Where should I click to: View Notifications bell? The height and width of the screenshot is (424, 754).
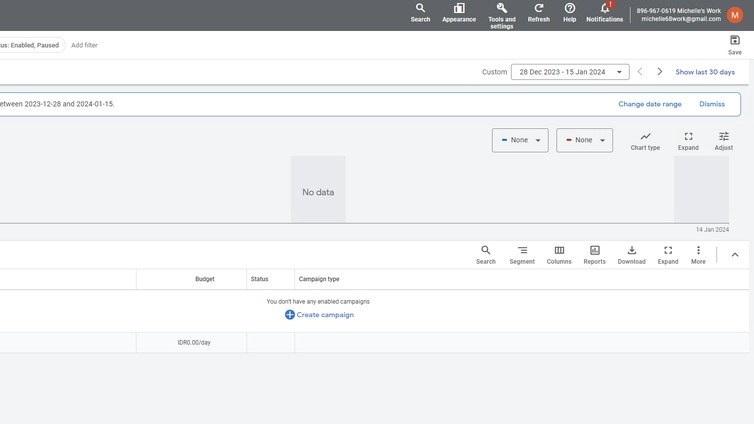[x=604, y=13]
